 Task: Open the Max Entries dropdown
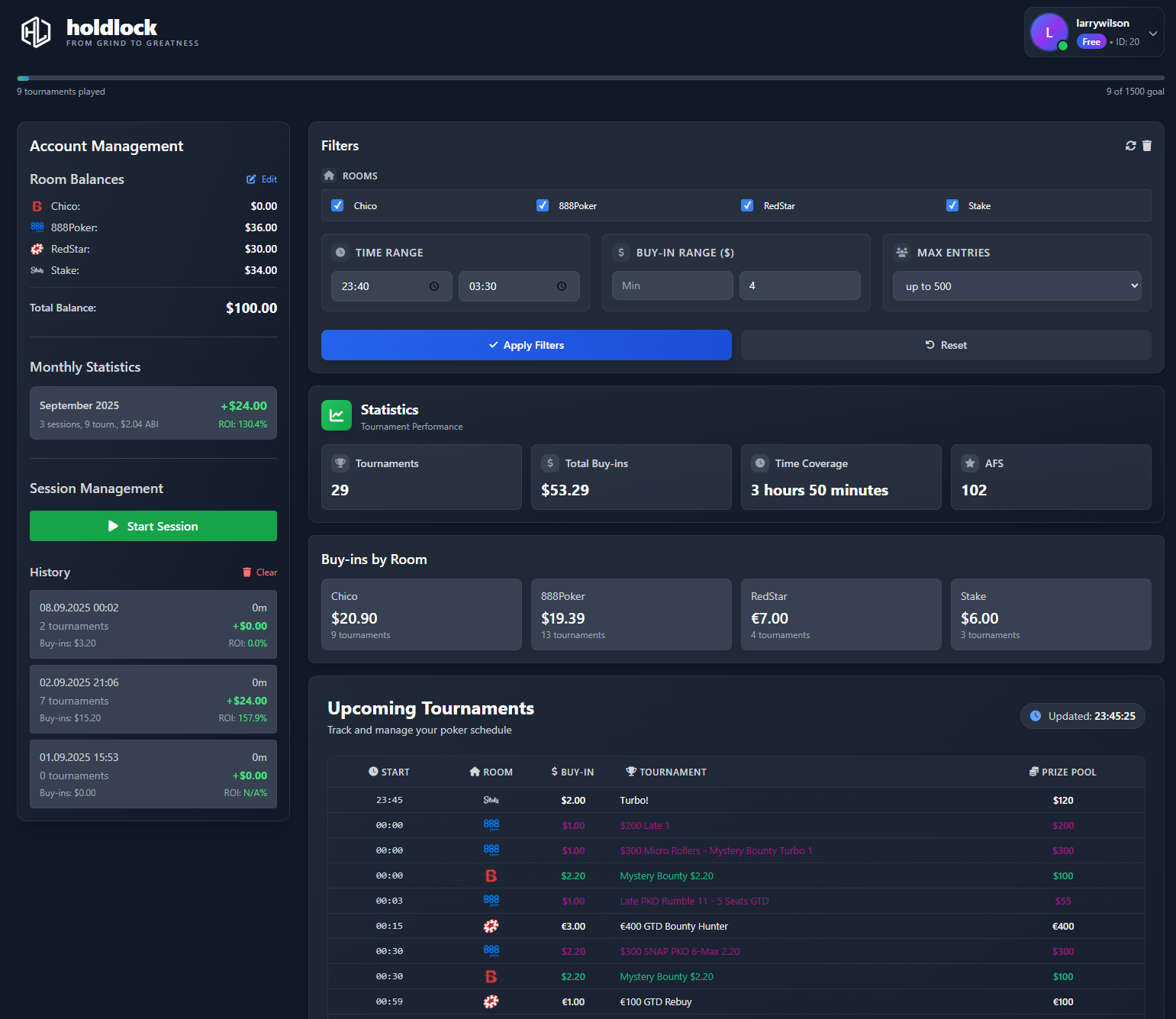coord(1017,286)
